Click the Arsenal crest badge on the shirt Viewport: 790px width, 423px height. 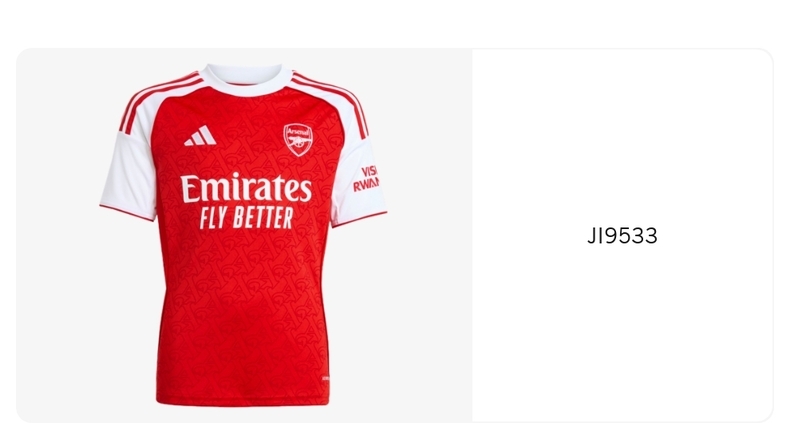[298, 140]
